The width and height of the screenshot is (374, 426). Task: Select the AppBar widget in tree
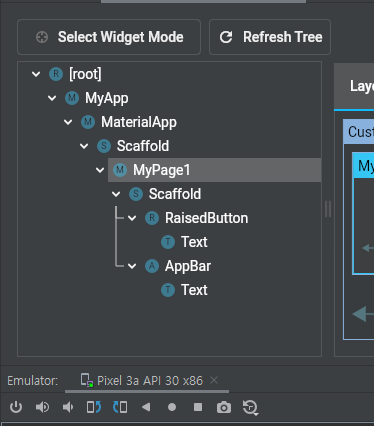click(188, 266)
